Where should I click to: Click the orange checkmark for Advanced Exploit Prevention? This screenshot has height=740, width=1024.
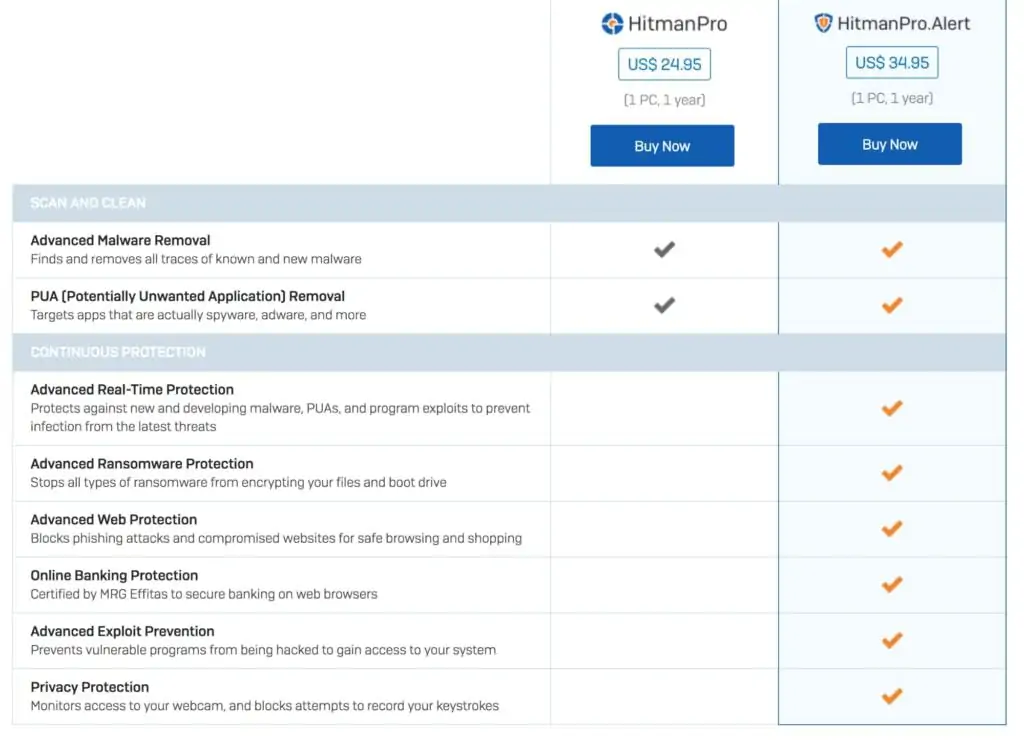(892, 641)
